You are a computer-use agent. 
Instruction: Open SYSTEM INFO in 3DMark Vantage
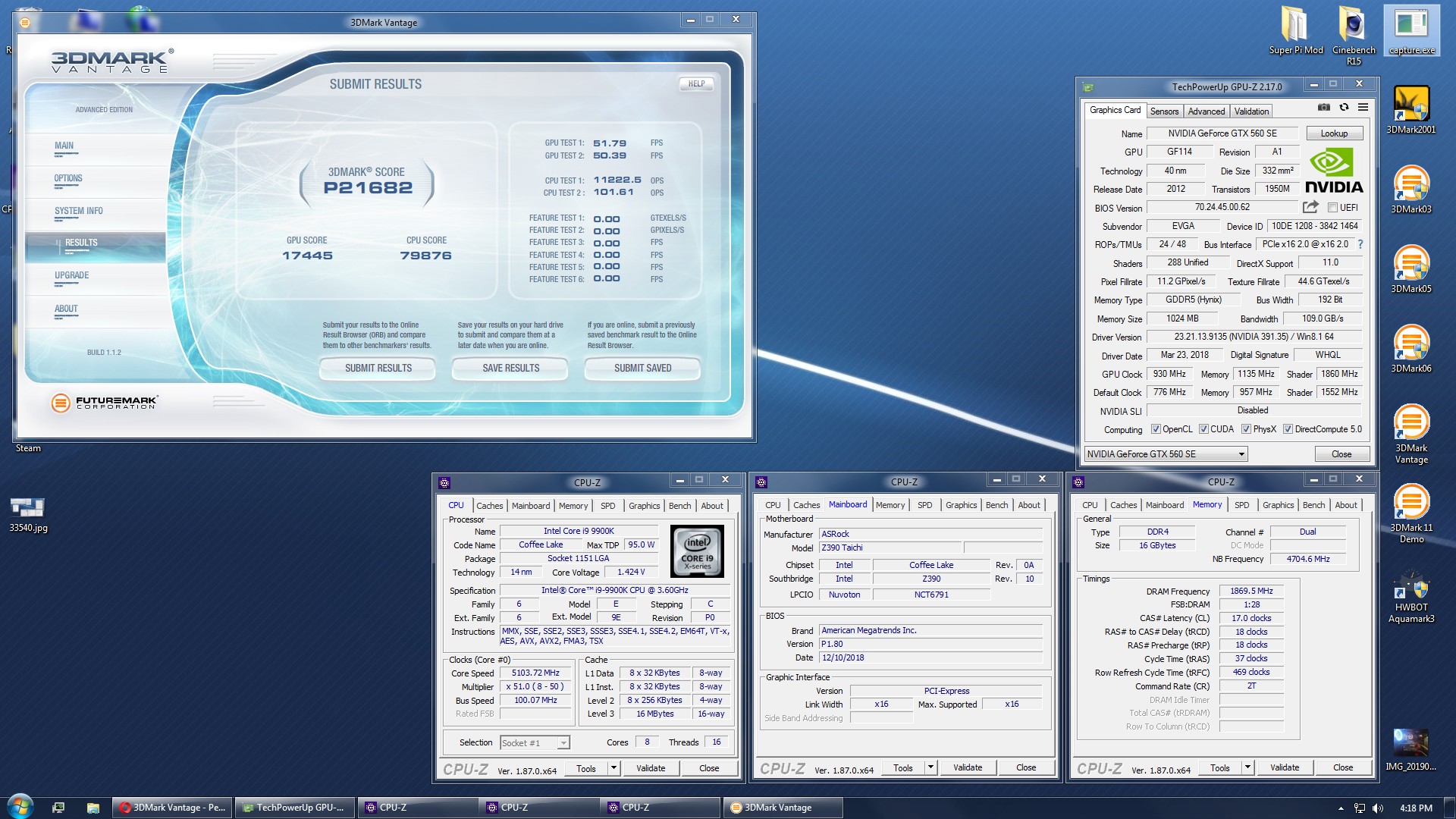tap(78, 212)
